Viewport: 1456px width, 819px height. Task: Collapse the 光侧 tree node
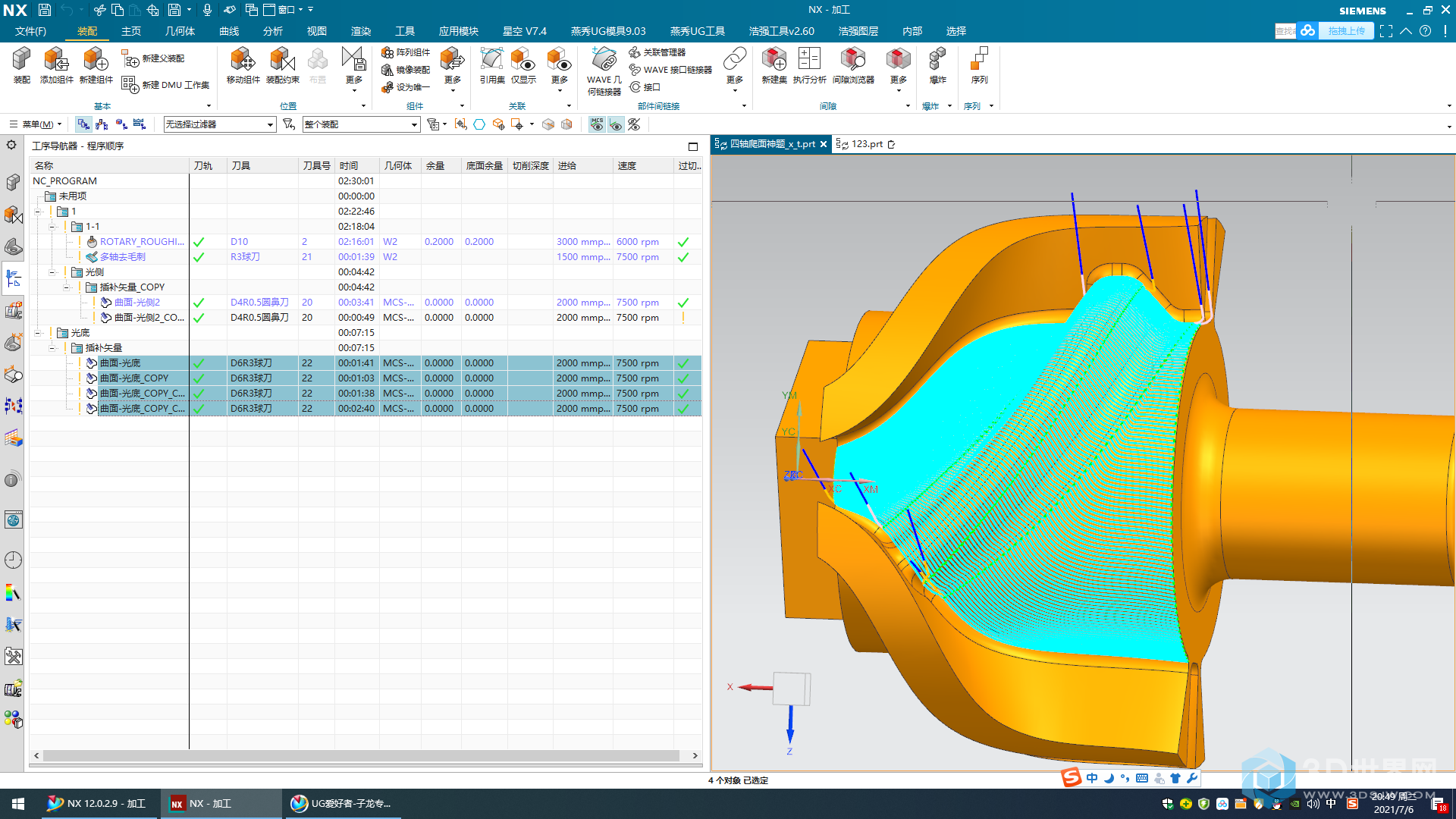52,272
